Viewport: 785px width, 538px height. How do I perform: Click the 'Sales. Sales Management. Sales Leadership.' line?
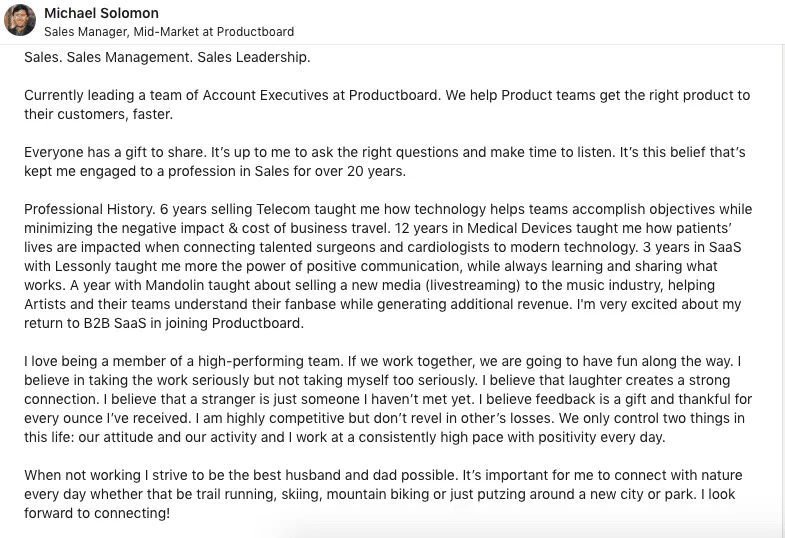(167, 57)
